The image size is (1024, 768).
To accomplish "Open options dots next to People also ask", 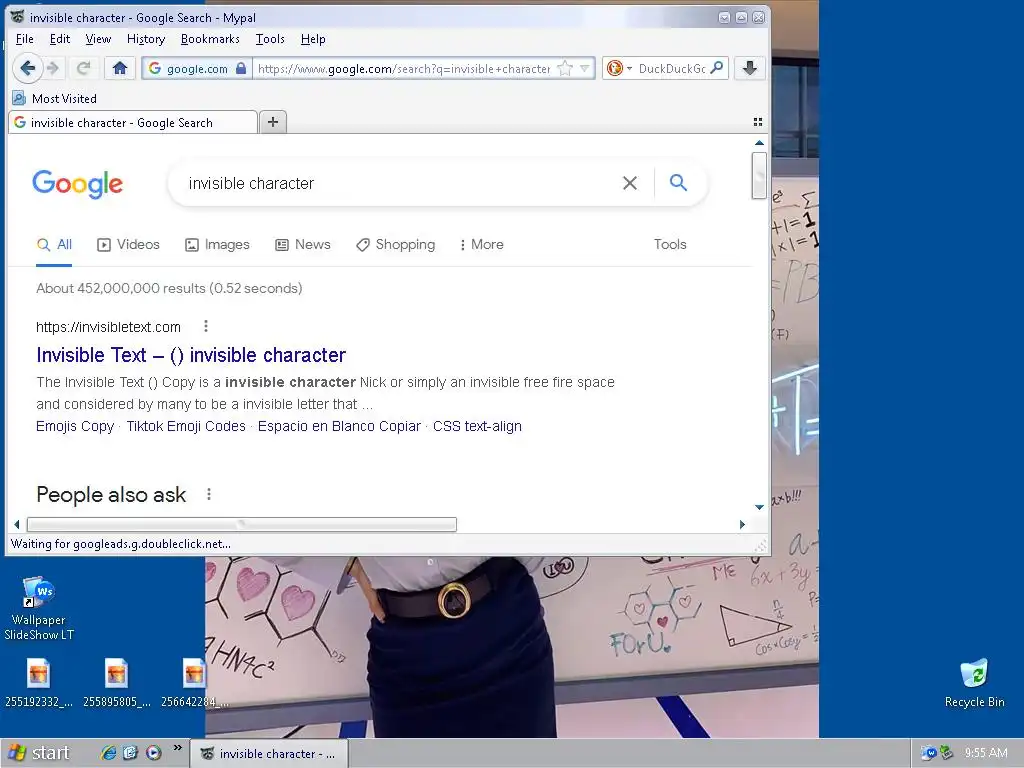I will (209, 494).
